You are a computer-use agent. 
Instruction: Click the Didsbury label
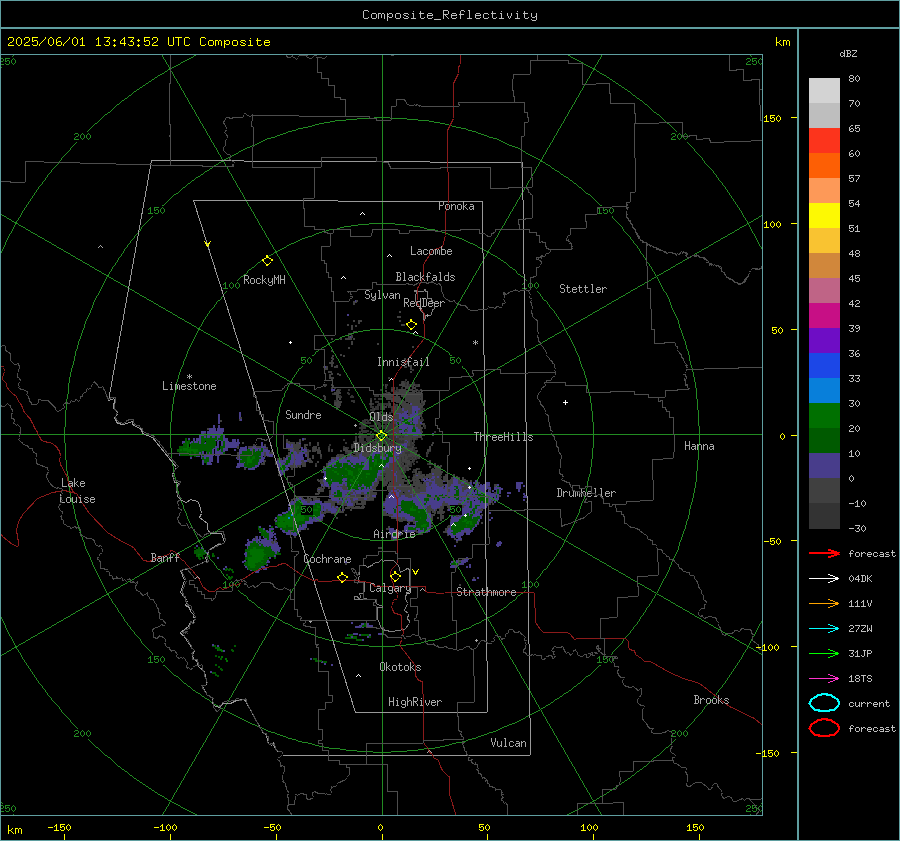pyautogui.click(x=377, y=448)
